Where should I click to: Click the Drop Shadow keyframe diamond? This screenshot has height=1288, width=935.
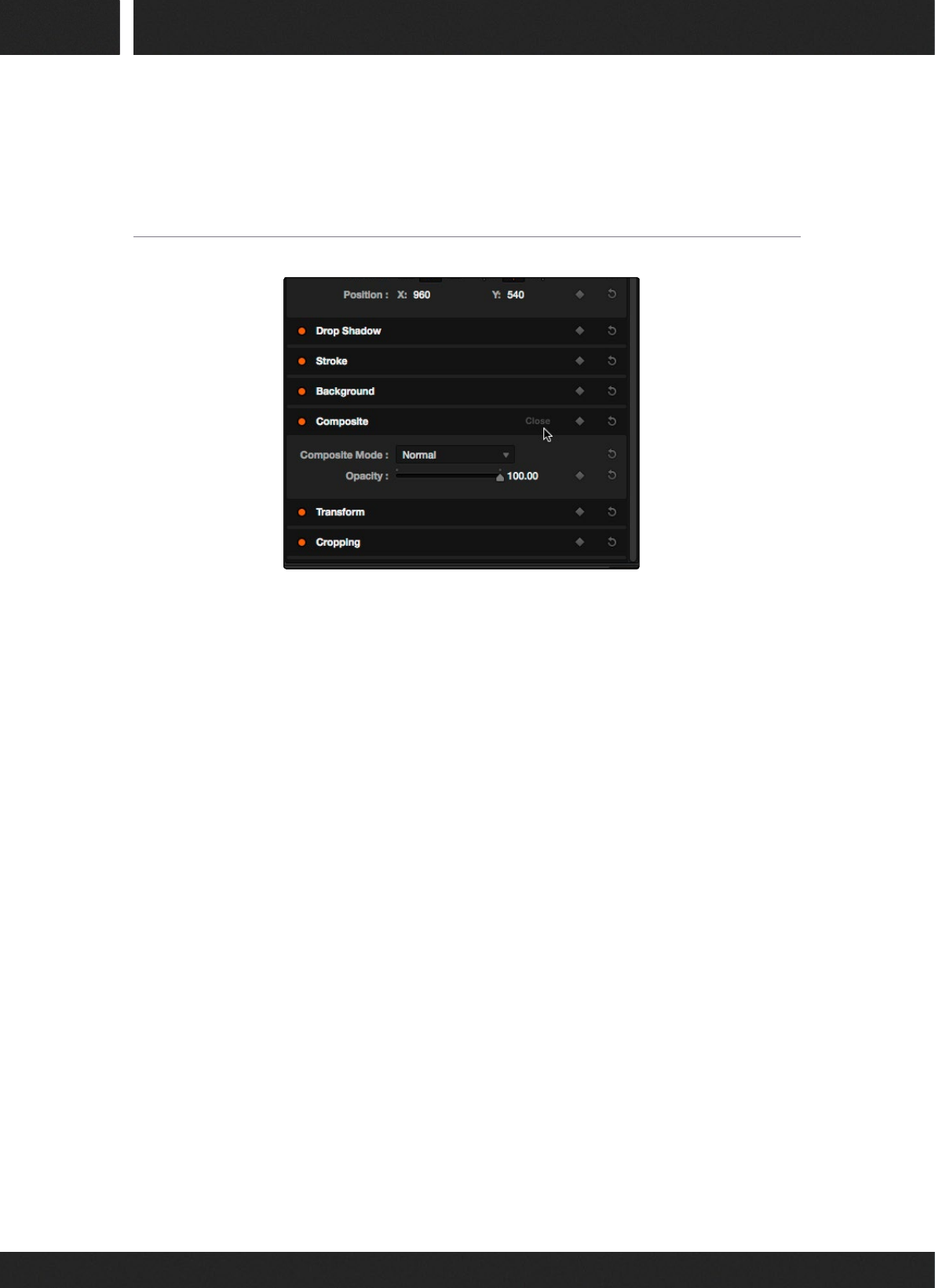click(x=579, y=331)
